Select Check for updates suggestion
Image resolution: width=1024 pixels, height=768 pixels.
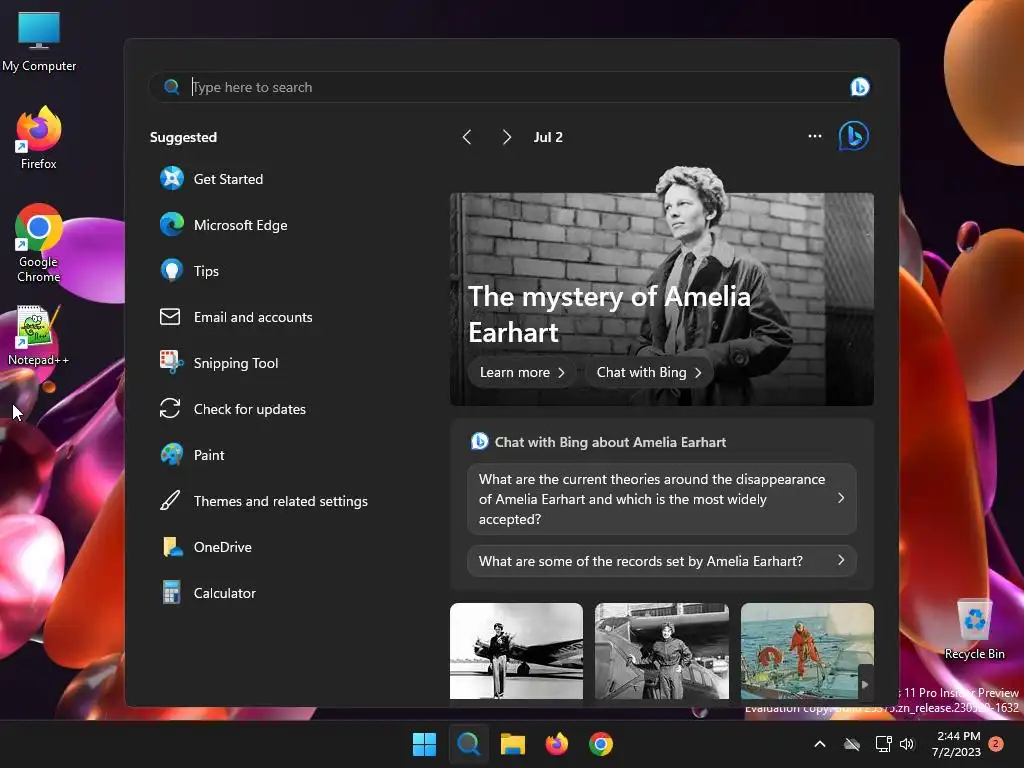point(232,409)
